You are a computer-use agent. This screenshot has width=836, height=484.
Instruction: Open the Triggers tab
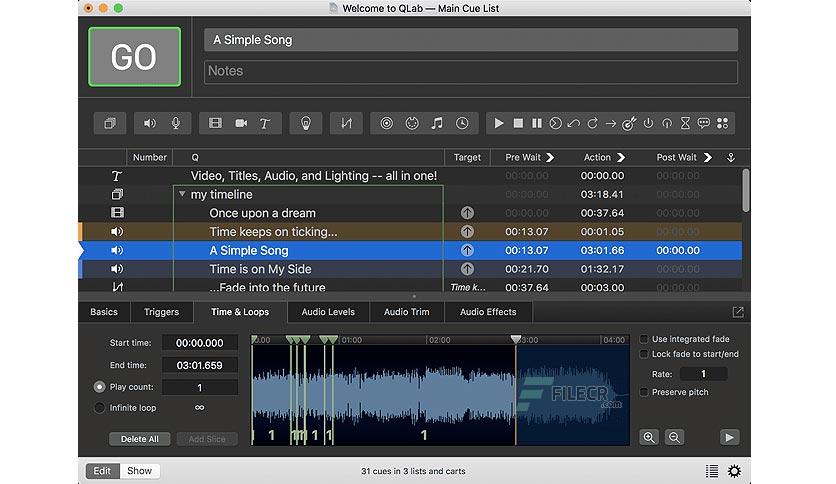pyautogui.click(x=162, y=312)
